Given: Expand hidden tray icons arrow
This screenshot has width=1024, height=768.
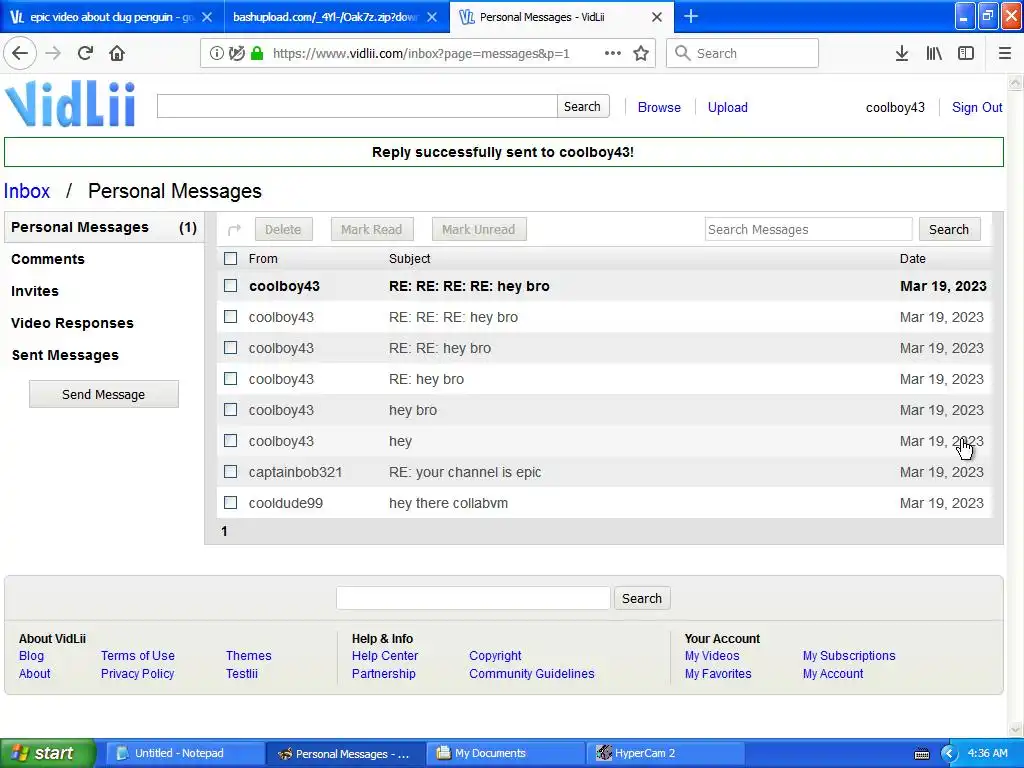Looking at the screenshot, I should click(x=949, y=753).
